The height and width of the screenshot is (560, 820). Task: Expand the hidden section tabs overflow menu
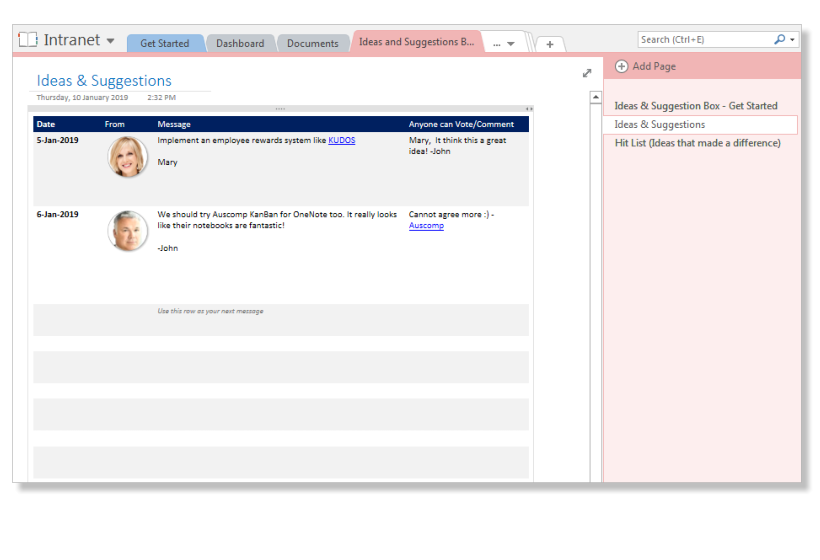coord(504,44)
